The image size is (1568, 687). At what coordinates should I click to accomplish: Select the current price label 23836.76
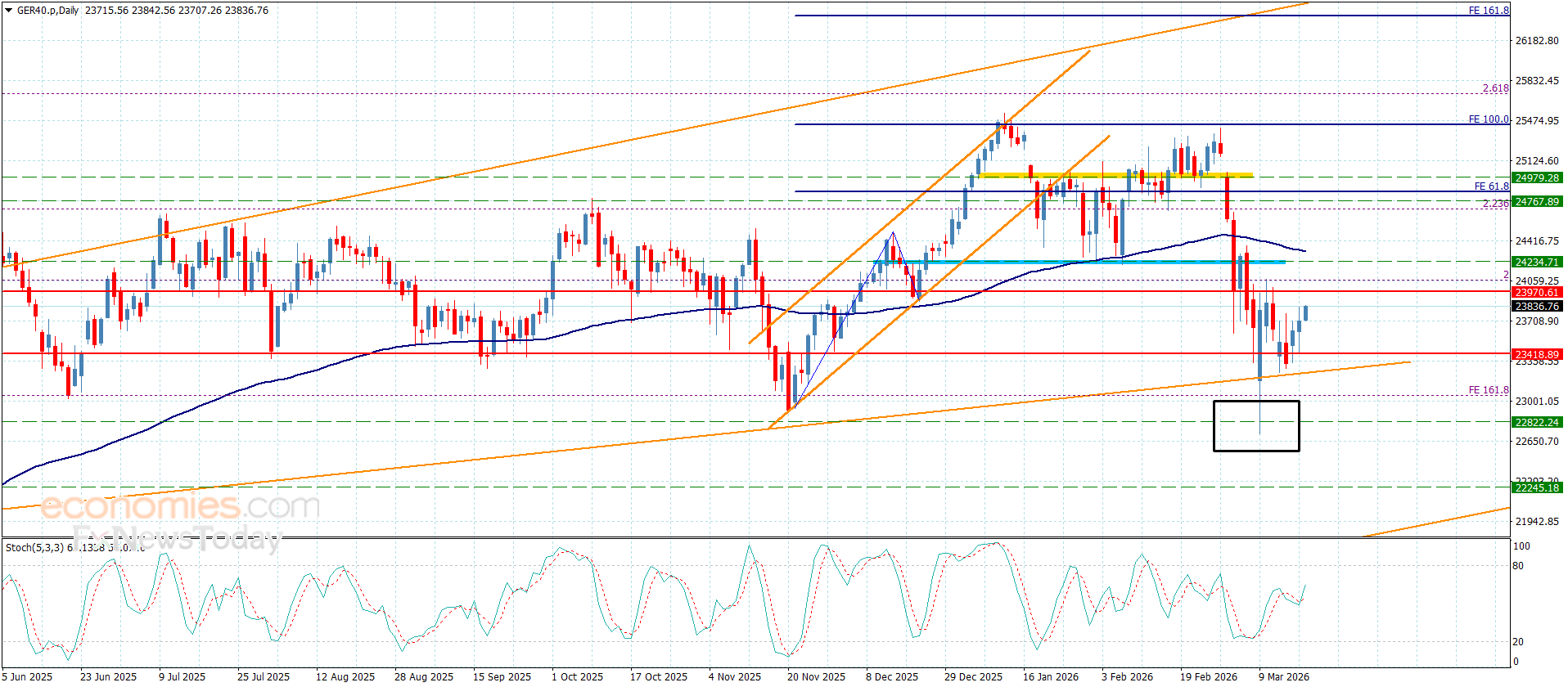click(x=1537, y=307)
